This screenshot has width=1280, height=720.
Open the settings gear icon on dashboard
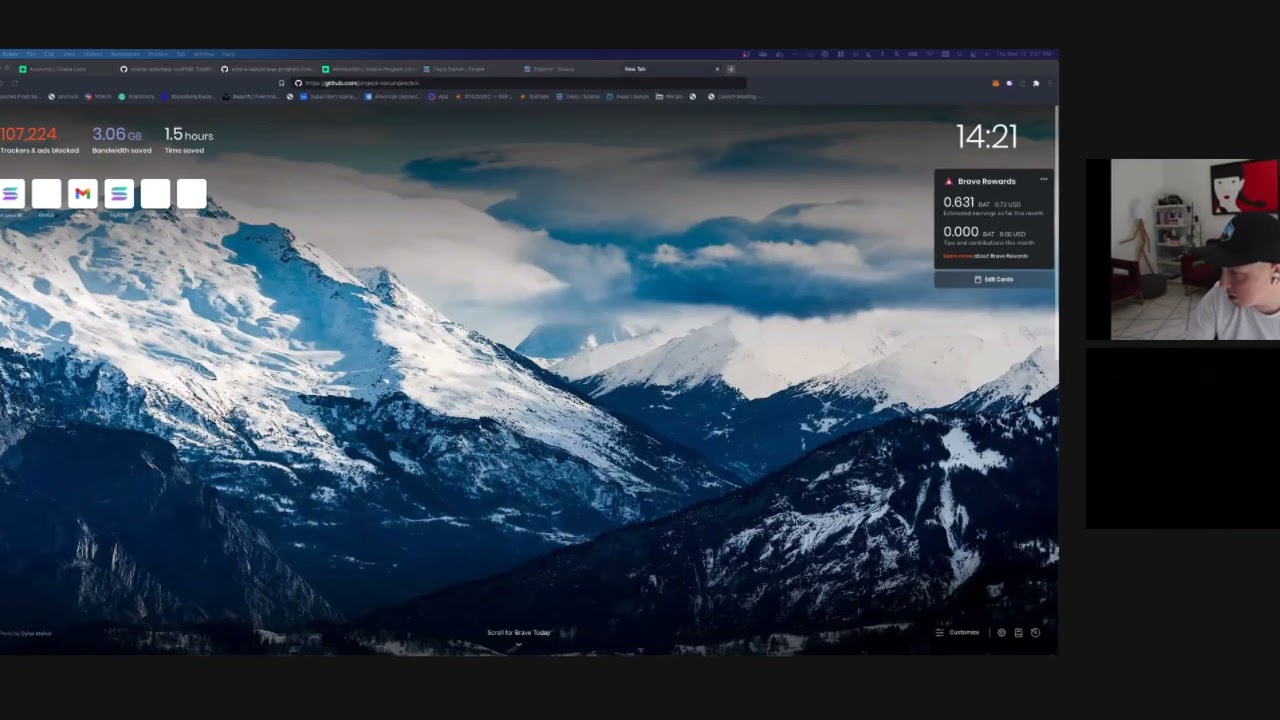pyautogui.click(x=1001, y=632)
